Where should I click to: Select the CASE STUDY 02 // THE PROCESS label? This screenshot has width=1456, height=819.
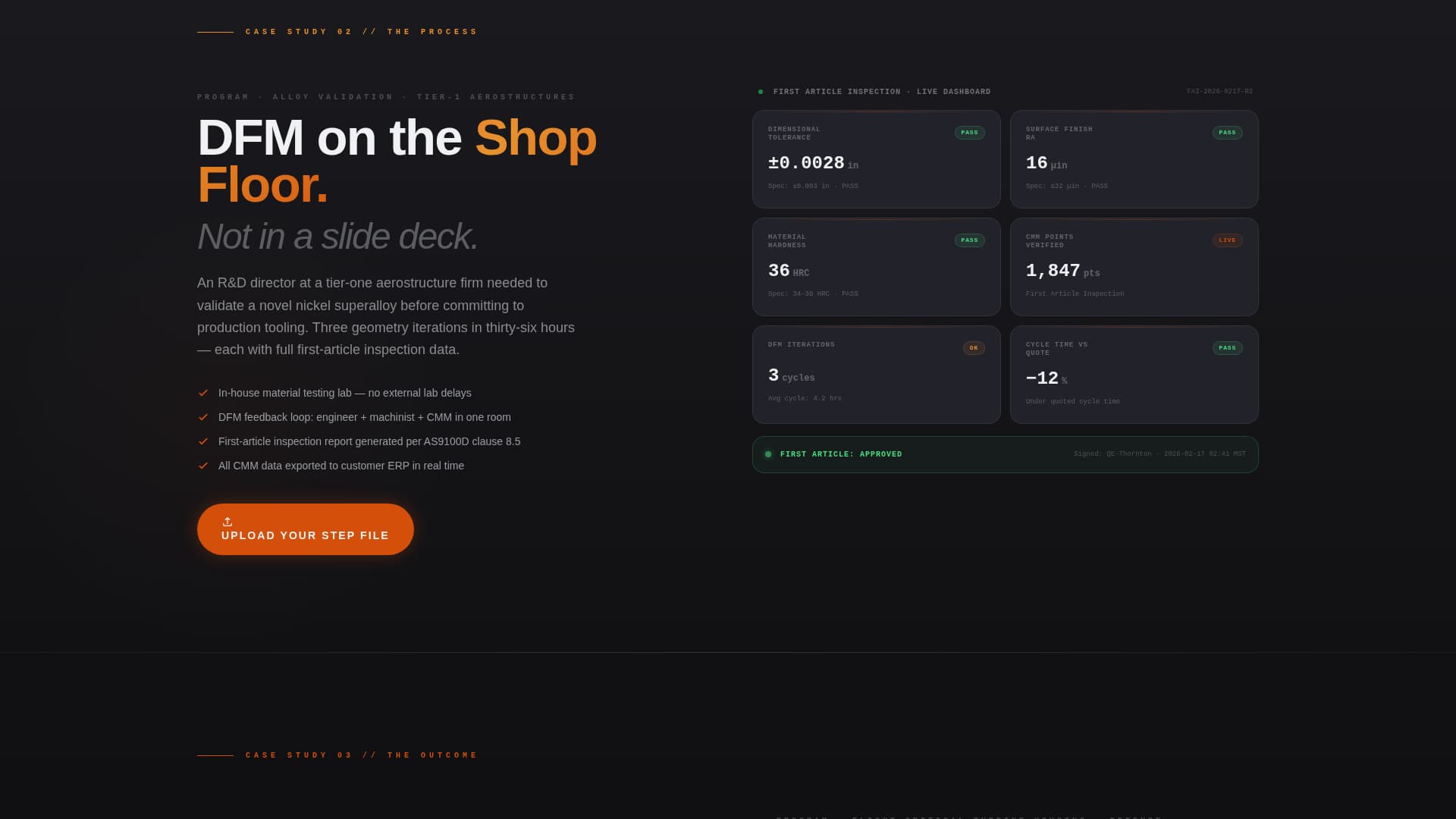(x=360, y=32)
